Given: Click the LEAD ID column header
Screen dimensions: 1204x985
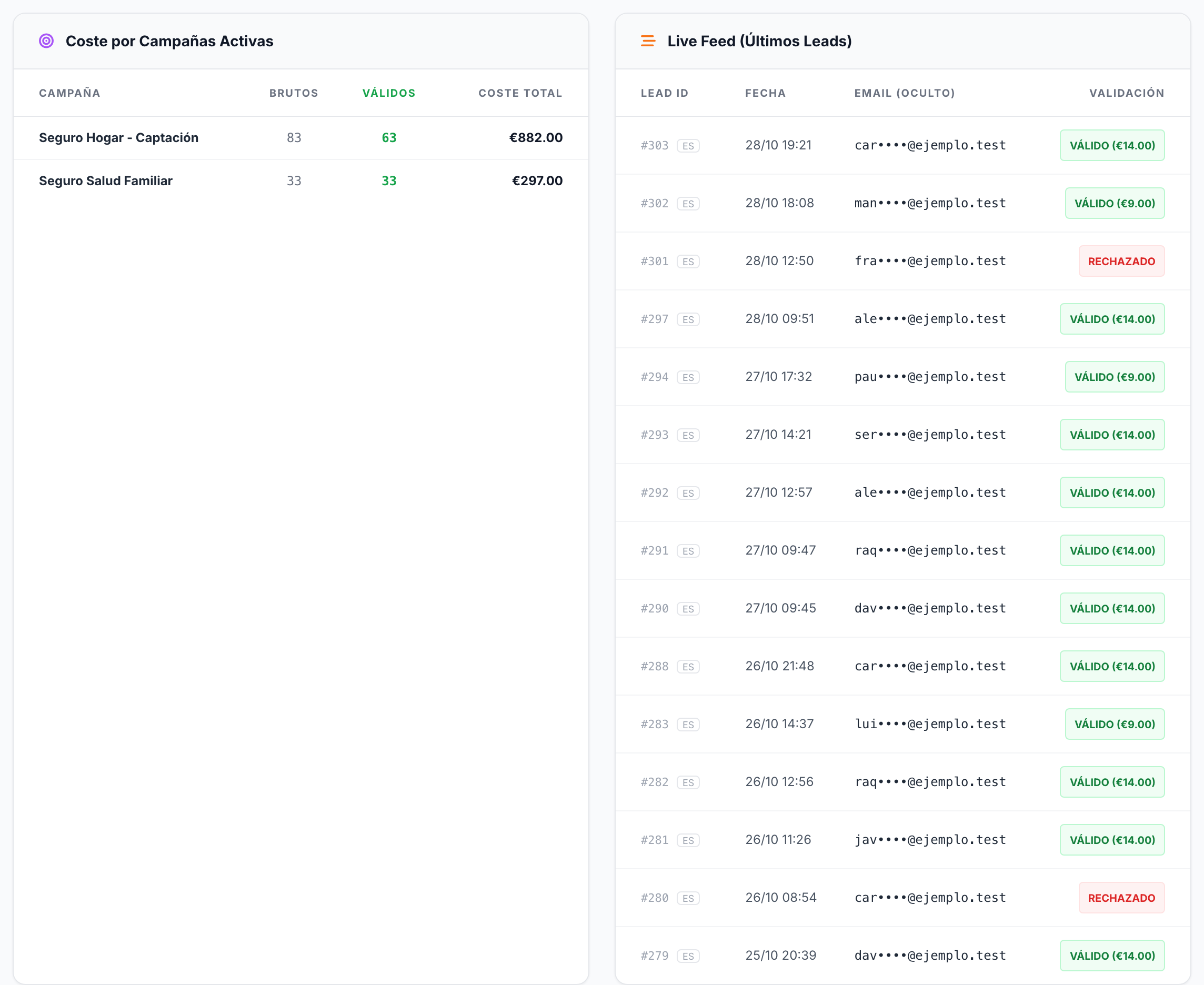Looking at the screenshot, I should [665, 93].
